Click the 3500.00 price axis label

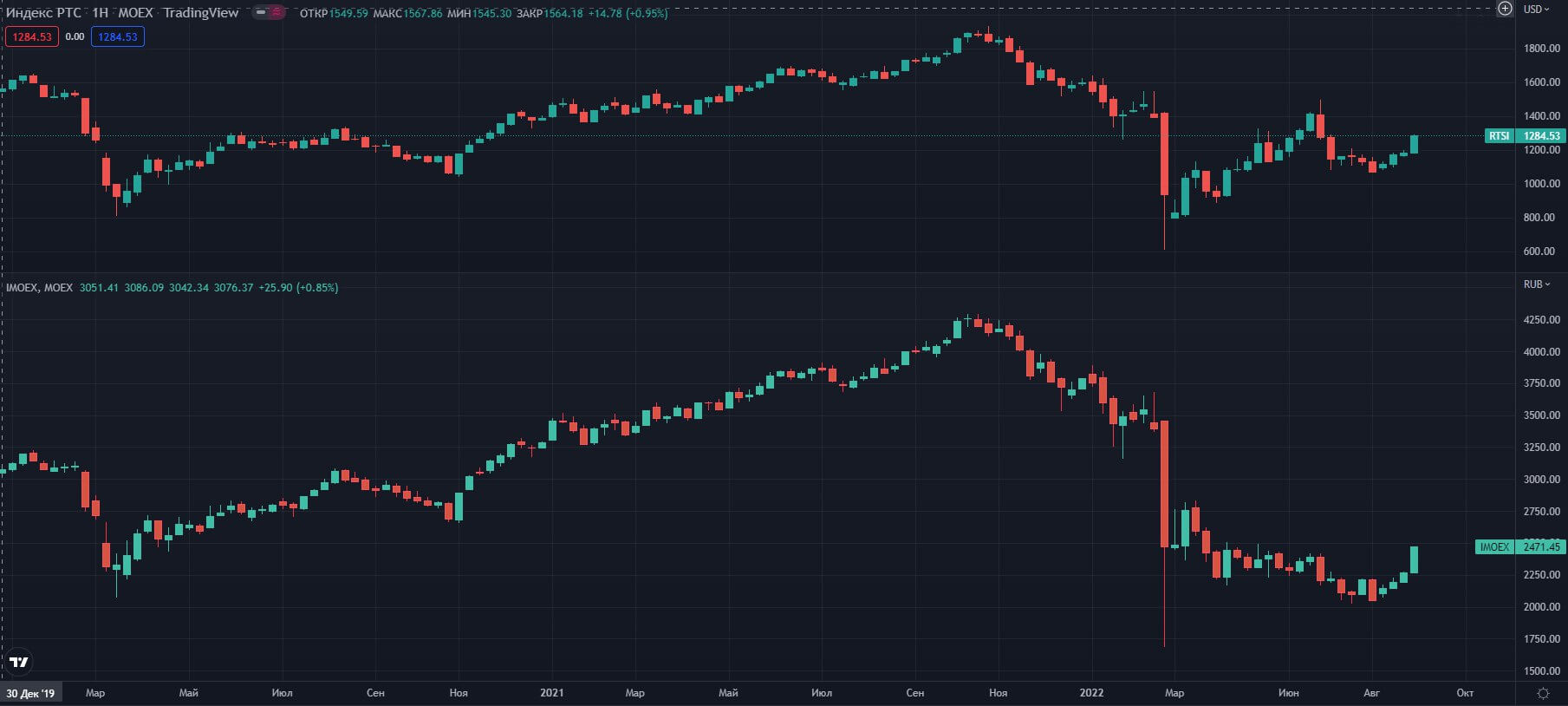click(1542, 415)
